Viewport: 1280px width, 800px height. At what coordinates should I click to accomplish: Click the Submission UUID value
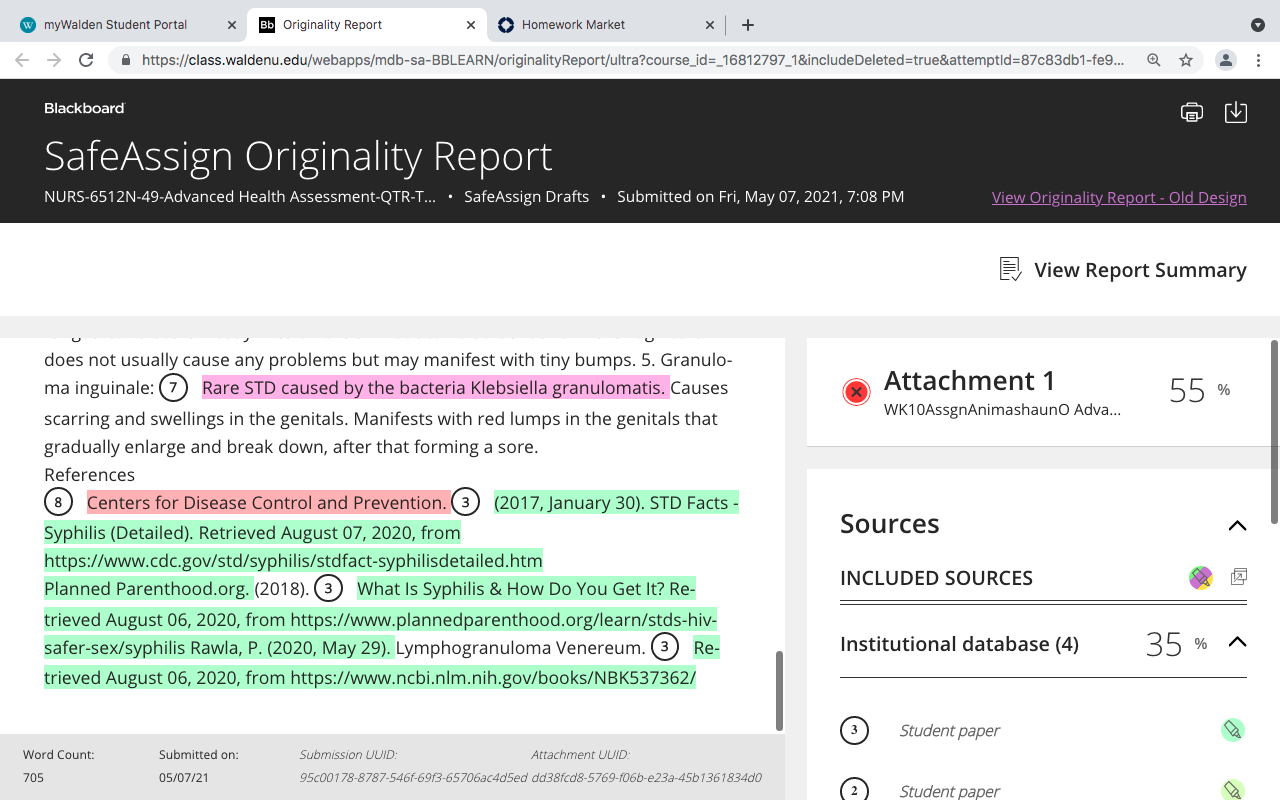click(x=413, y=777)
